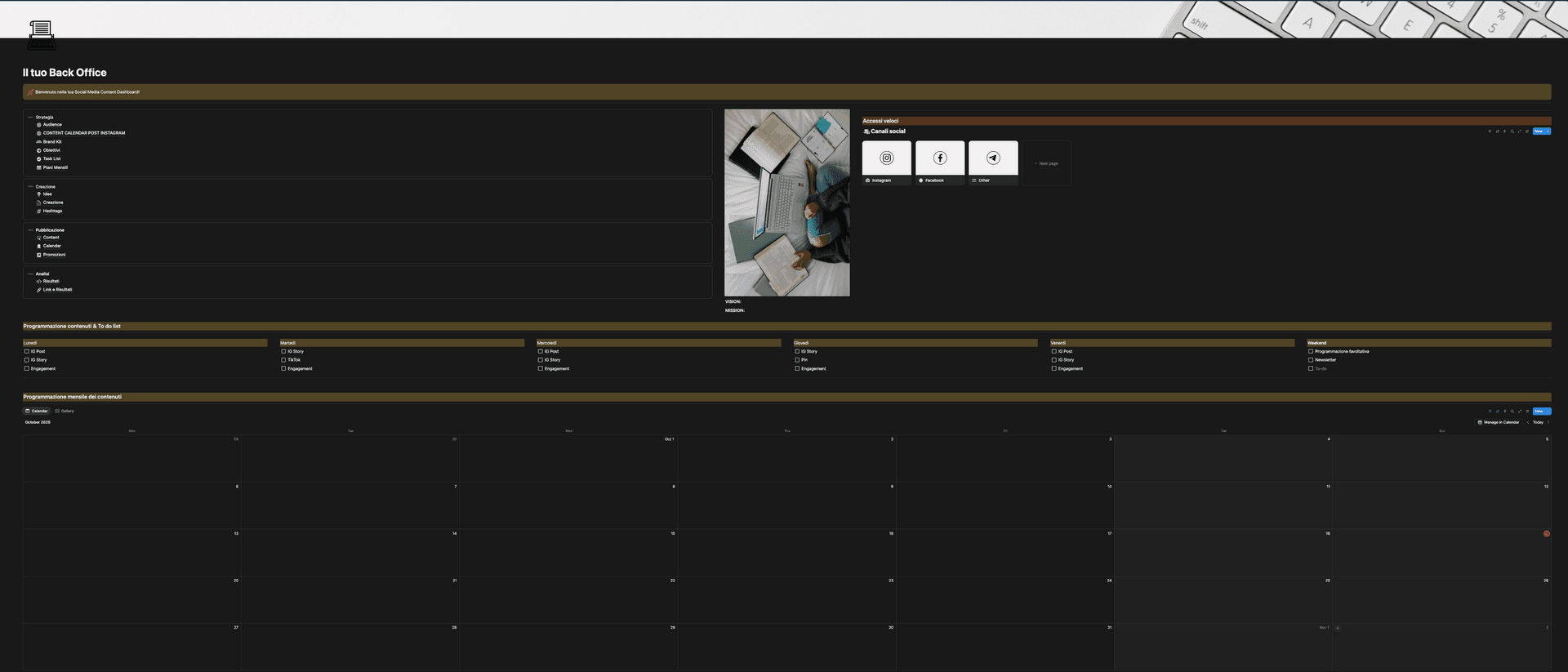Screen dimensions: 1568x672
Task: Switch to the Gallery view tab
Action: (65, 412)
